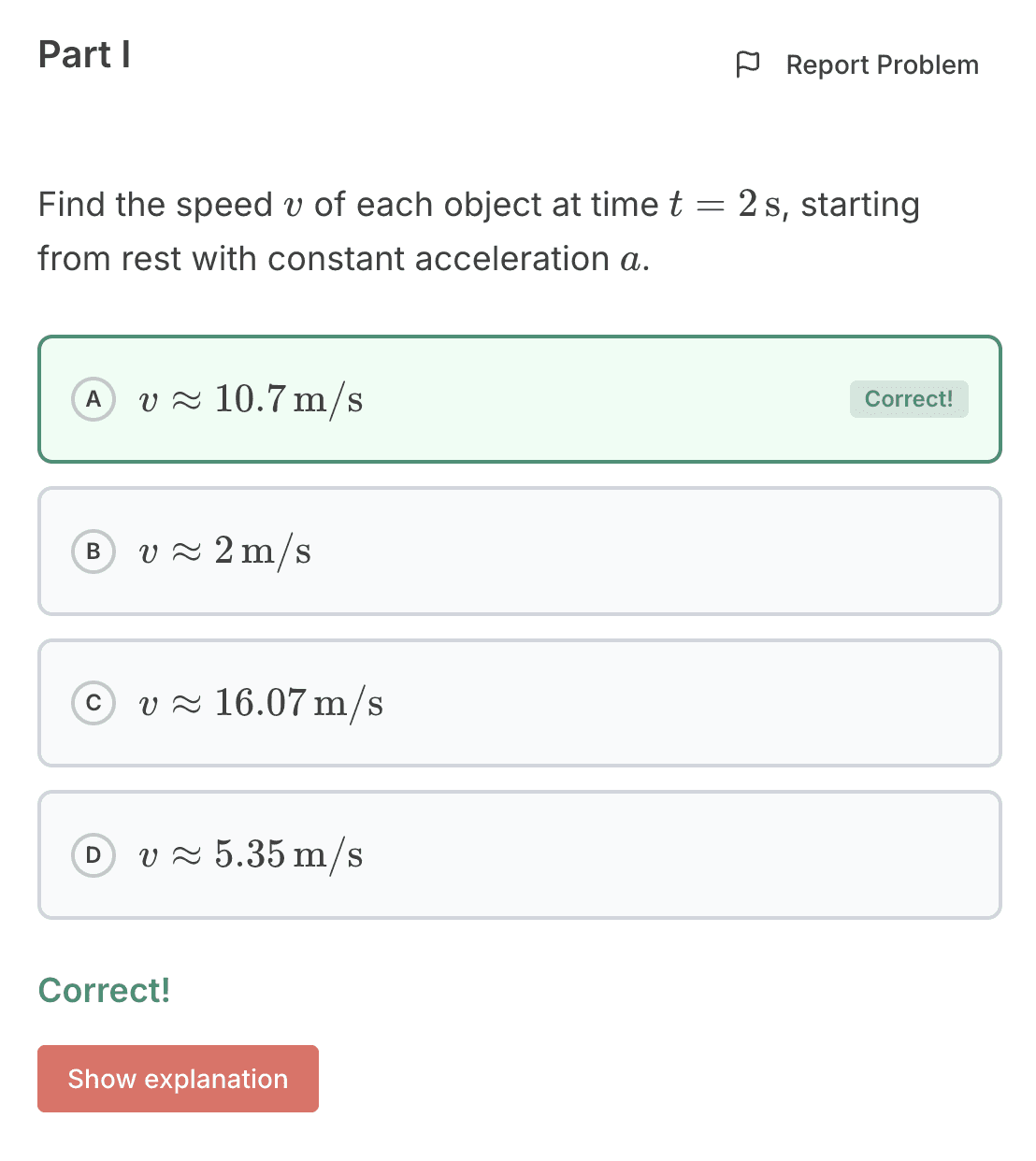1036x1161 pixels.
Task: Click the answer B option box
Action: (518, 552)
